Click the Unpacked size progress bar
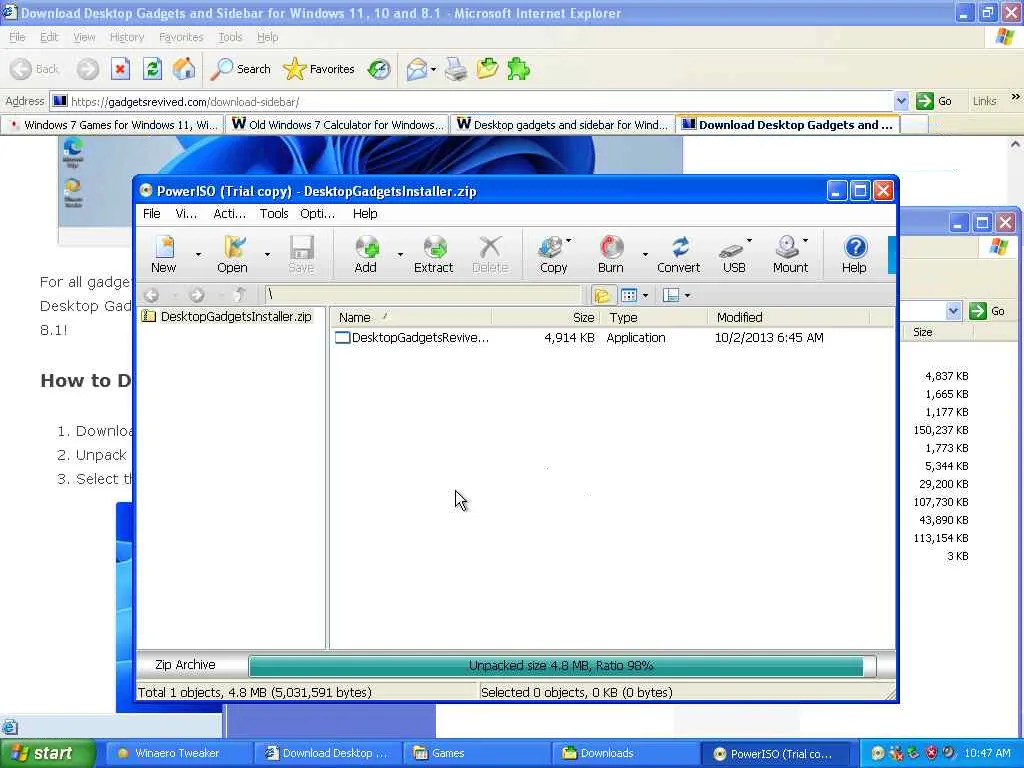Image resolution: width=1024 pixels, height=768 pixels. click(562, 665)
